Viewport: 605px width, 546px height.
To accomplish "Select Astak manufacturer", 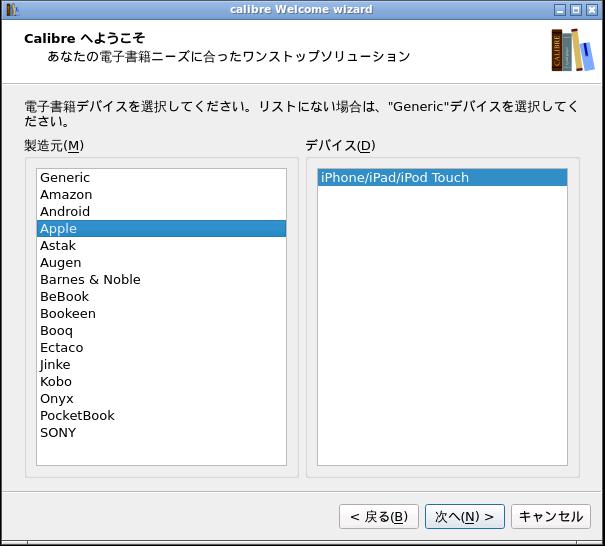I will pos(161,245).
